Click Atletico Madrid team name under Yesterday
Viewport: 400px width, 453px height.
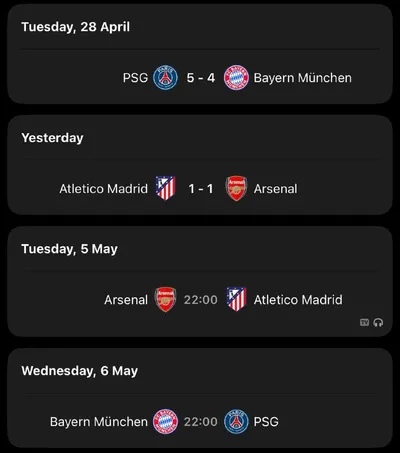coord(103,189)
